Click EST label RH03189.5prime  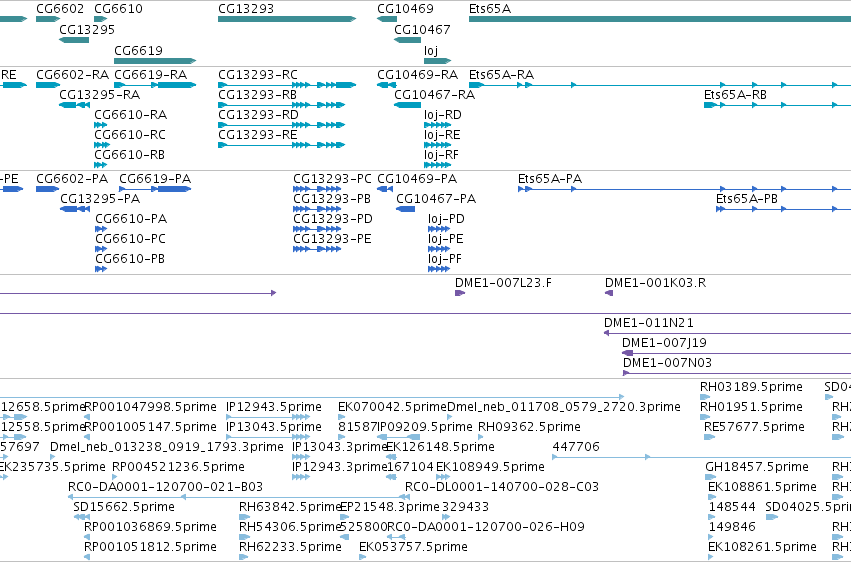pyautogui.click(x=751, y=387)
